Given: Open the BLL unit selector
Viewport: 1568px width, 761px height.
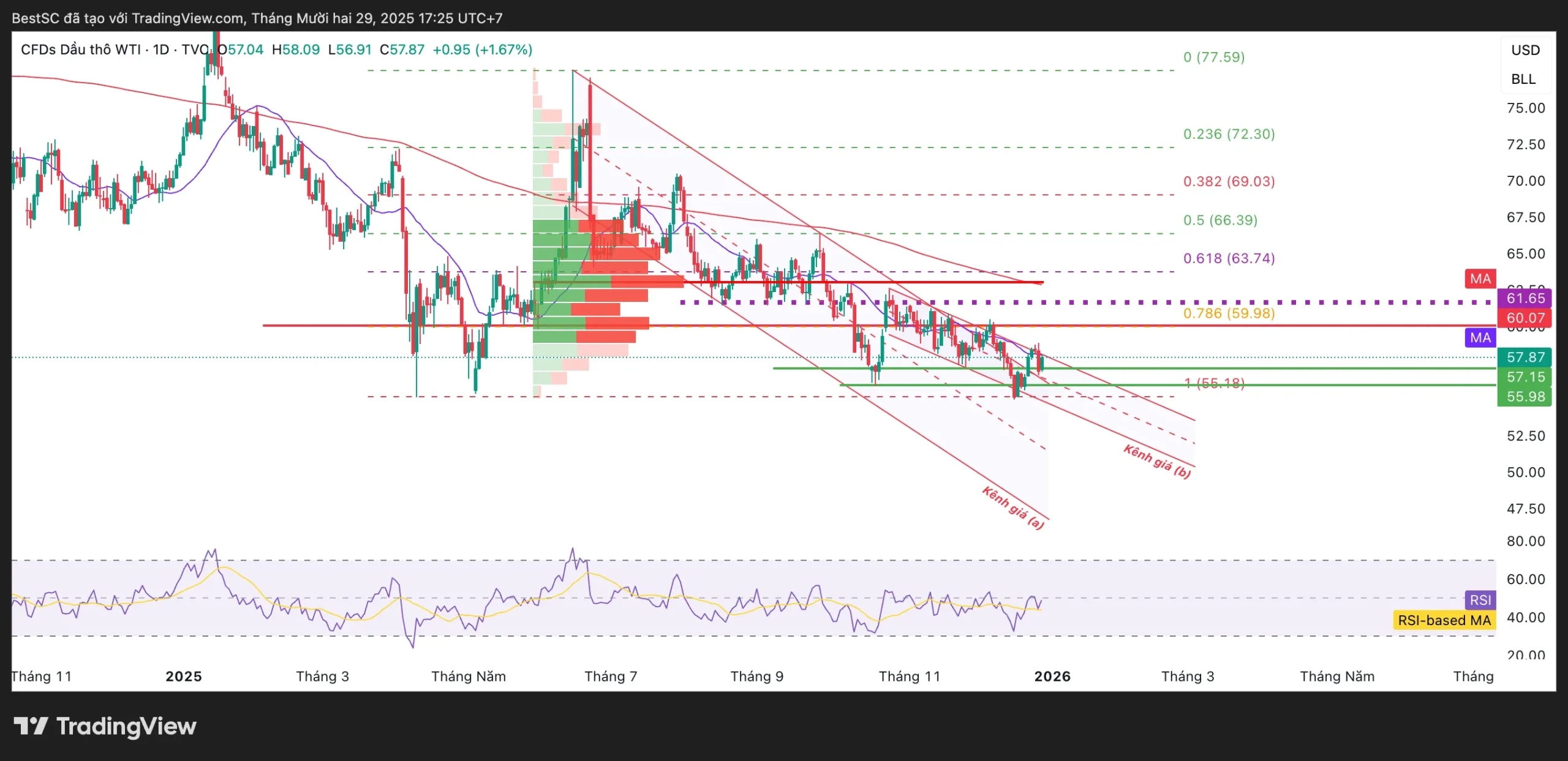Looking at the screenshot, I should tap(1523, 79).
